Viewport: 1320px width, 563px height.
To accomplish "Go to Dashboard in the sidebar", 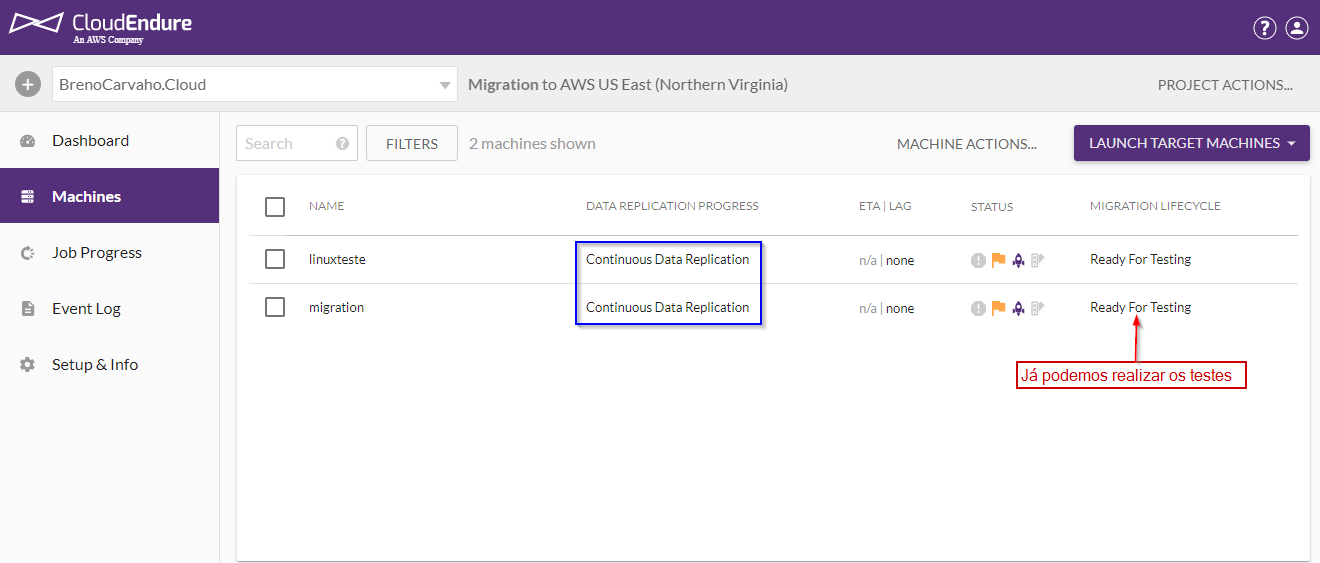I will (90, 141).
